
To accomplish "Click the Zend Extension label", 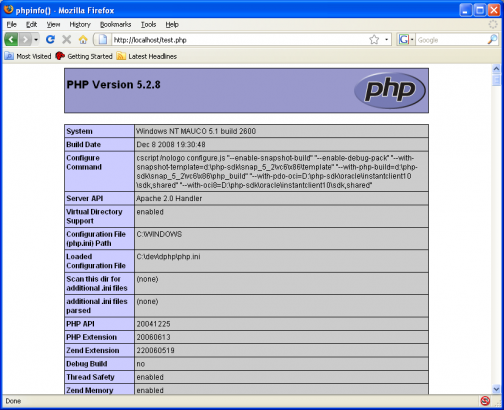I will (x=93, y=350).
